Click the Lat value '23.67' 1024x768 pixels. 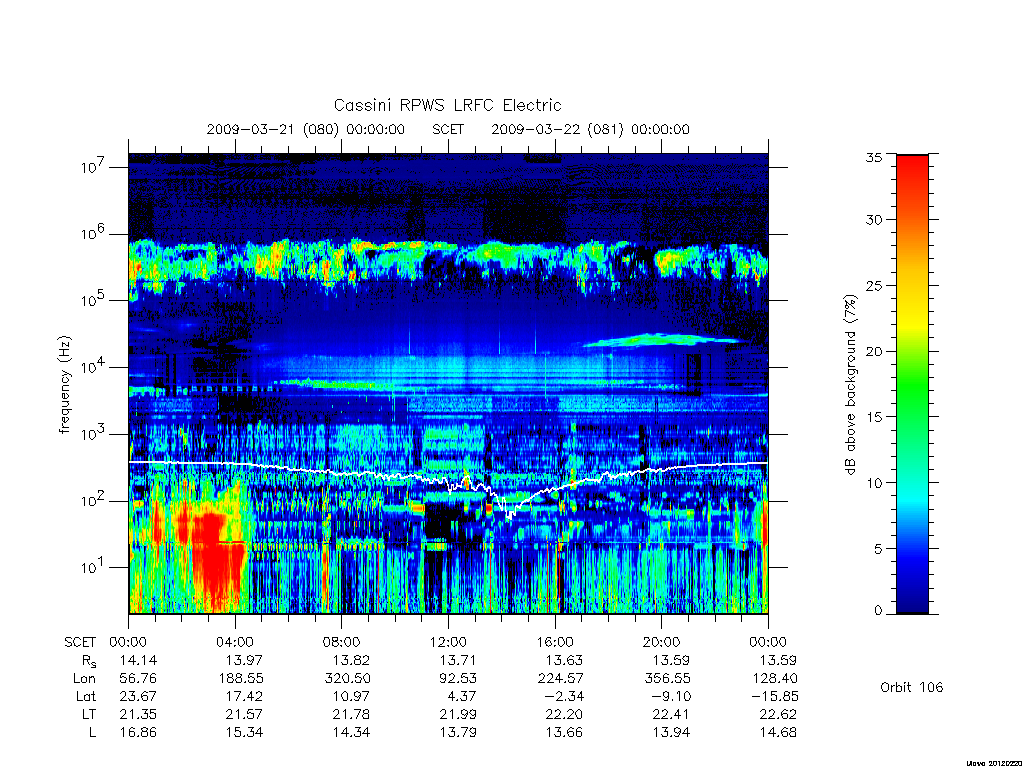click(x=138, y=696)
